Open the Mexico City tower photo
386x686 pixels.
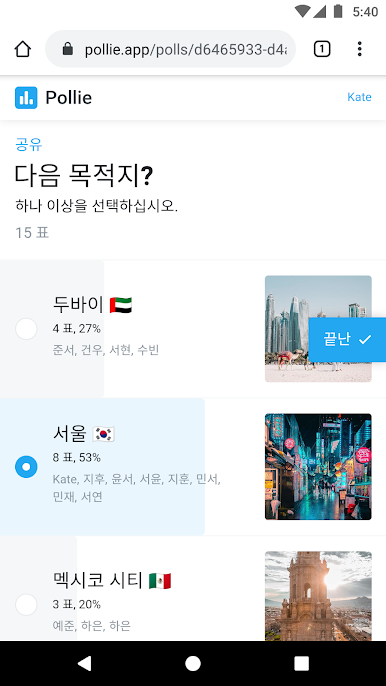[318, 596]
